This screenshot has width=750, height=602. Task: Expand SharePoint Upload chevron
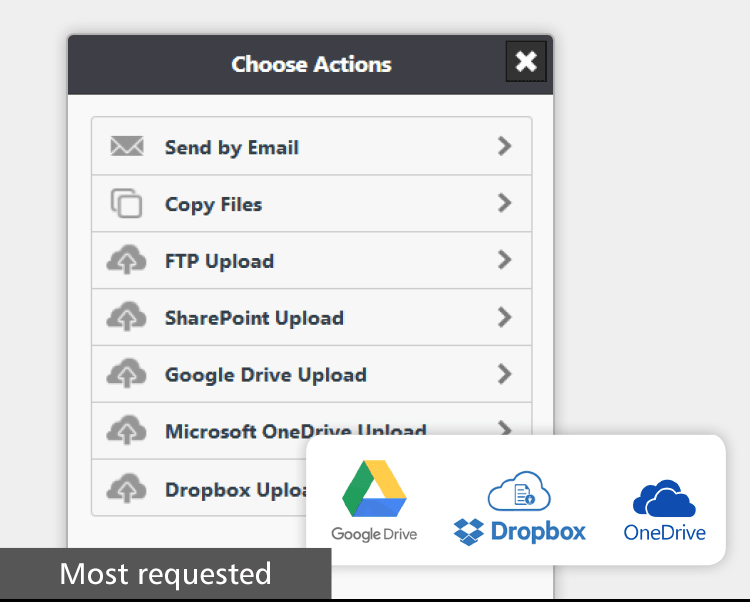tap(505, 317)
